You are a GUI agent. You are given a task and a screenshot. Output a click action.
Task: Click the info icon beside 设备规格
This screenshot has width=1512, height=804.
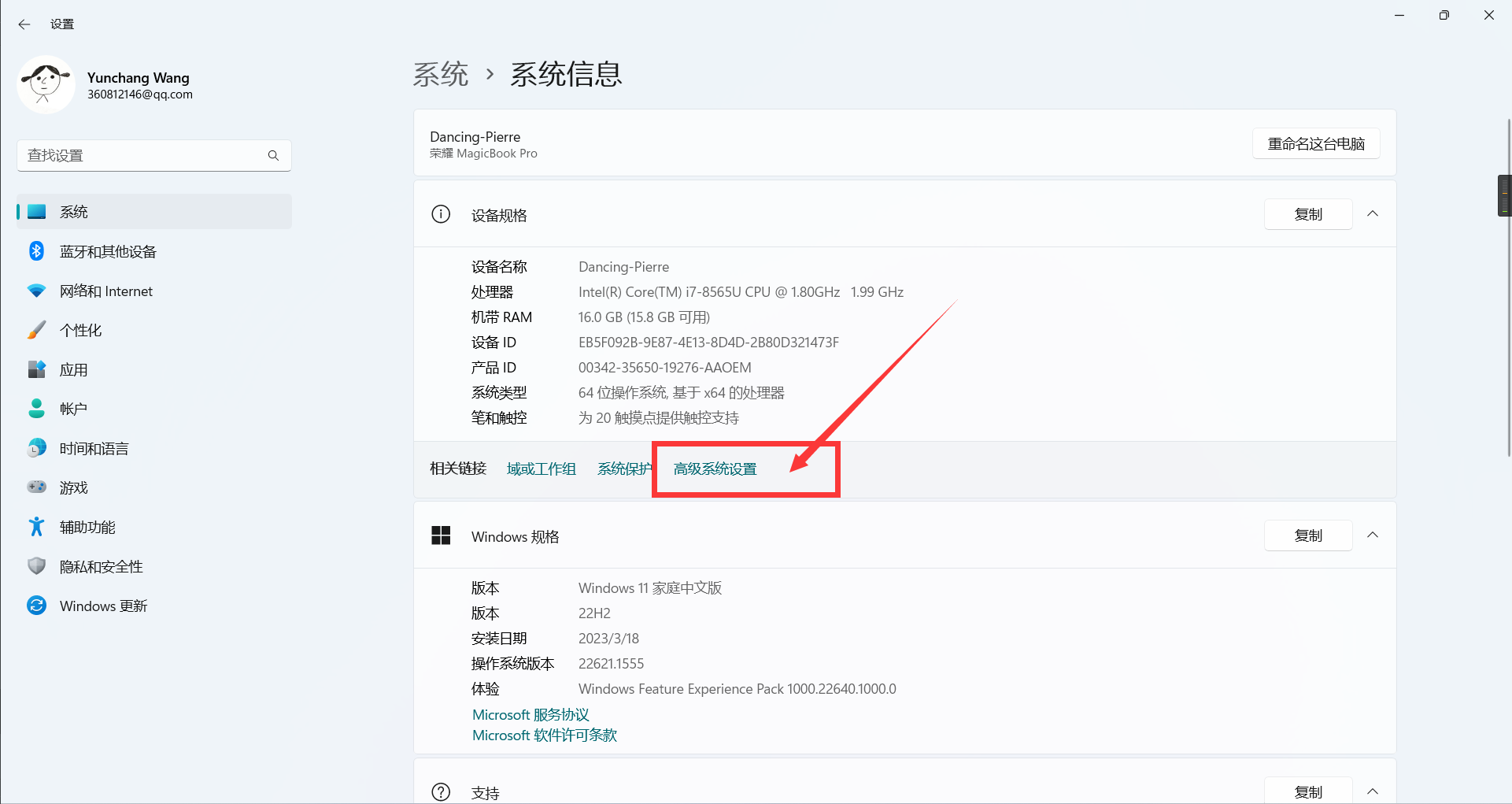click(x=441, y=214)
